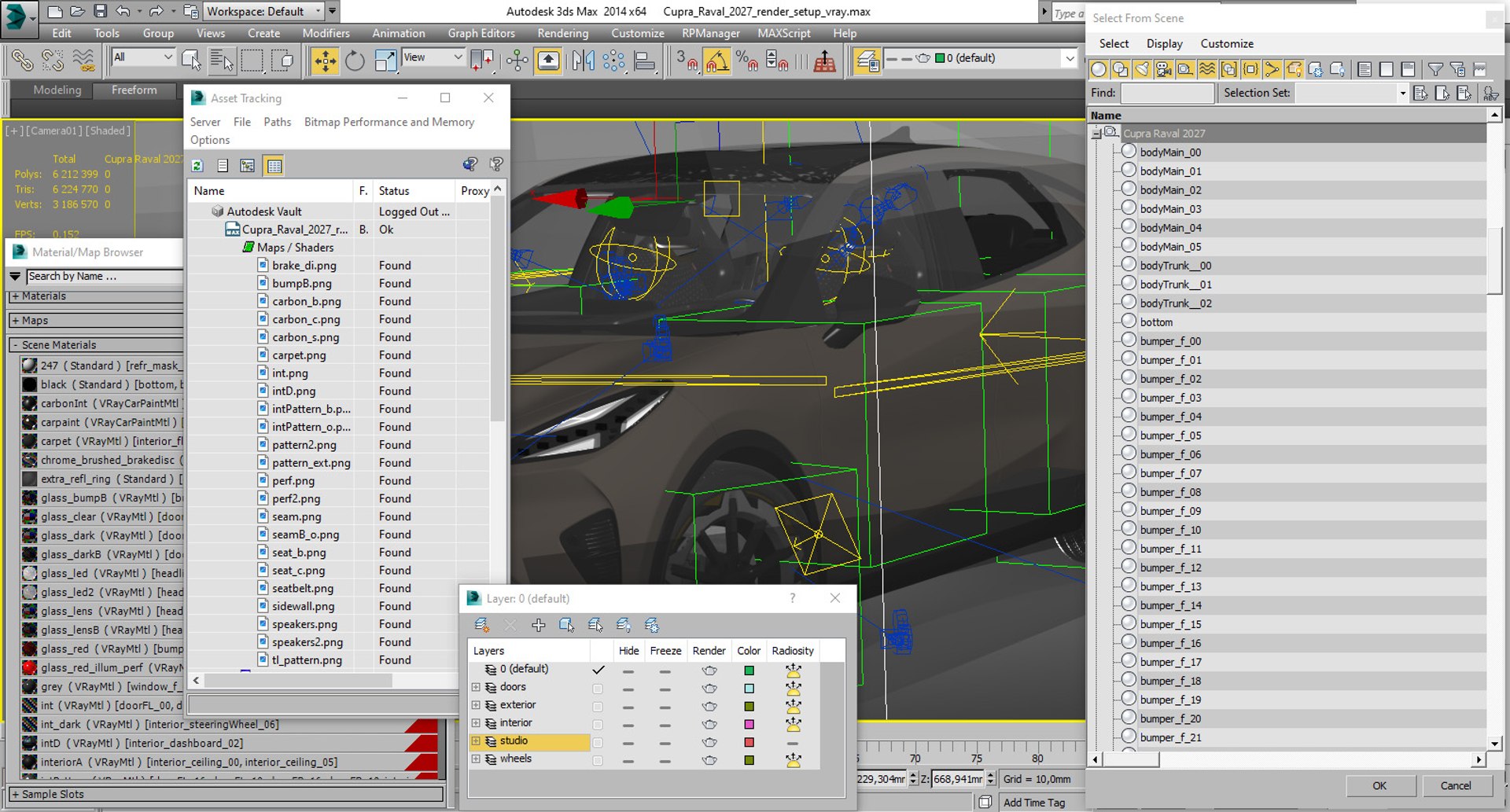Choose the Select and Scale tool
The image size is (1510, 812).
point(385,61)
